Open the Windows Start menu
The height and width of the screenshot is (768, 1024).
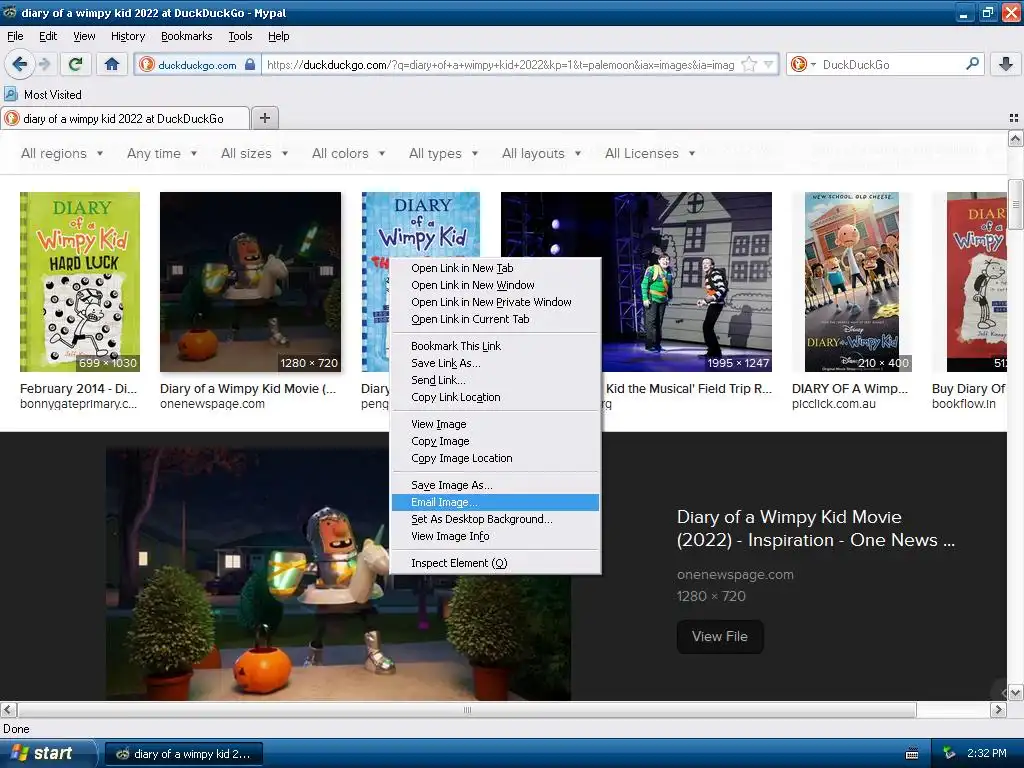pyautogui.click(x=48, y=754)
